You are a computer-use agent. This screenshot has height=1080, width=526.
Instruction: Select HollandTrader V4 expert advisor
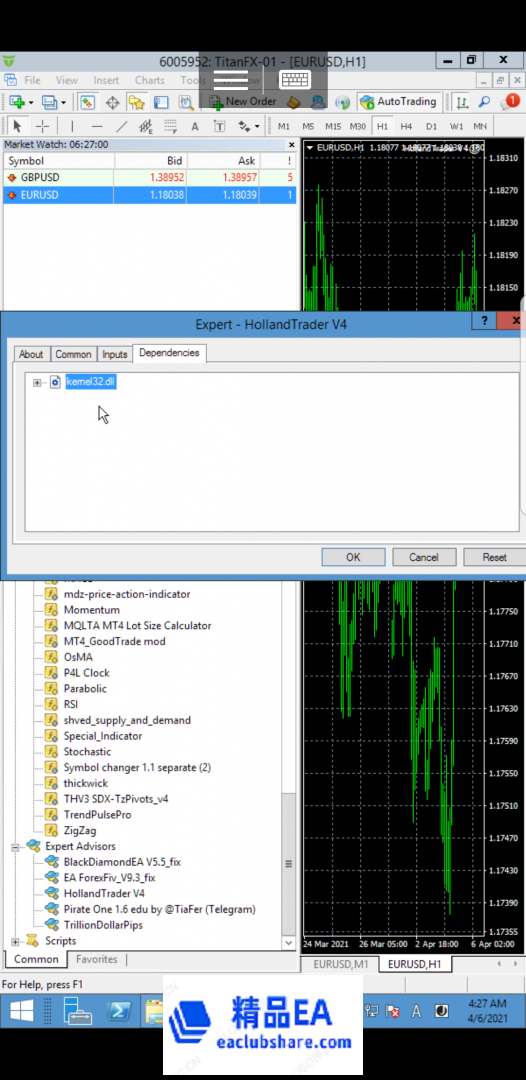tap(104, 893)
